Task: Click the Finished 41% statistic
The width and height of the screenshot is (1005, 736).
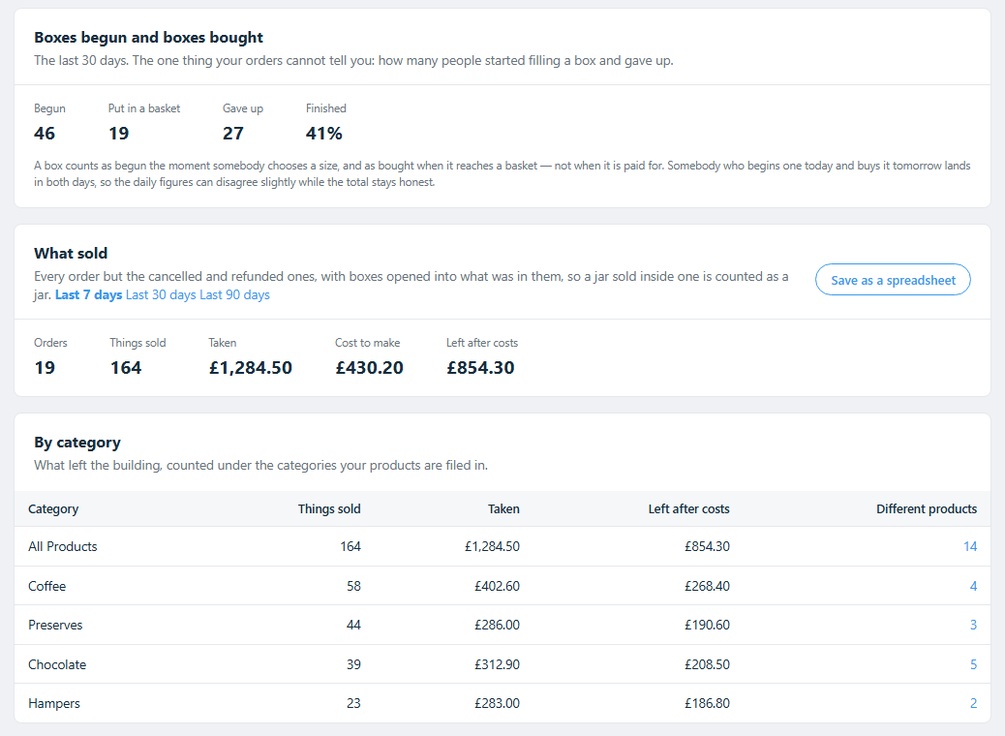Action: click(x=326, y=122)
